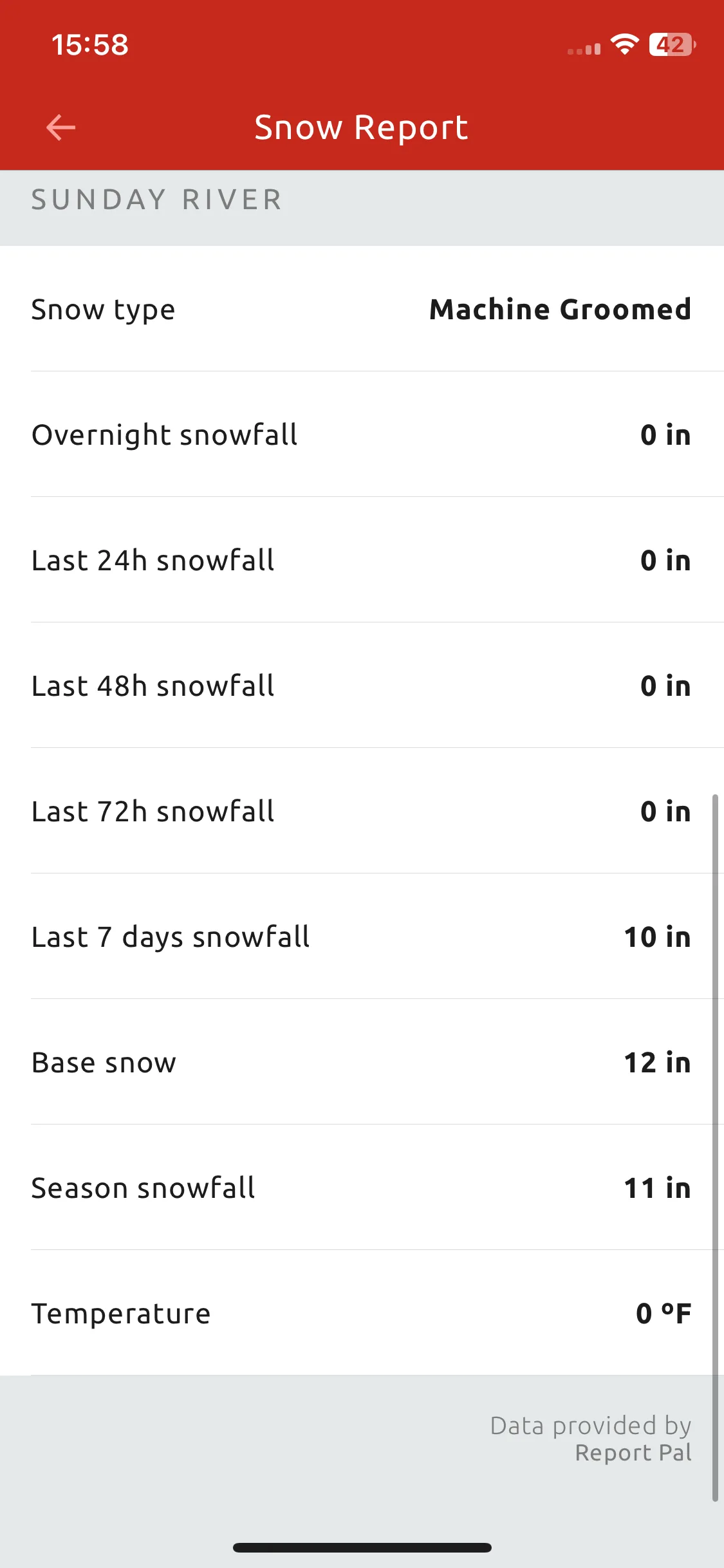This screenshot has width=724, height=1568.
Task: Select the Machine Groomed value
Action: point(560,309)
